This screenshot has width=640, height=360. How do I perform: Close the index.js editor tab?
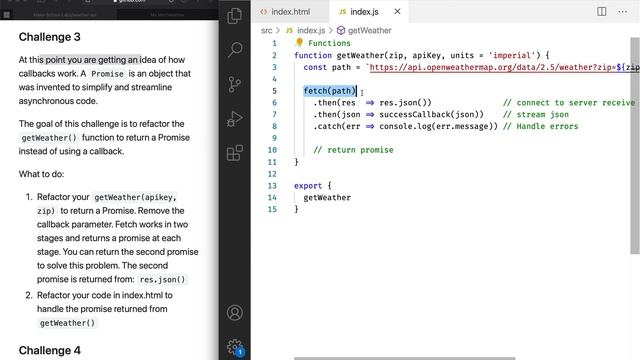(x=397, y=11)
